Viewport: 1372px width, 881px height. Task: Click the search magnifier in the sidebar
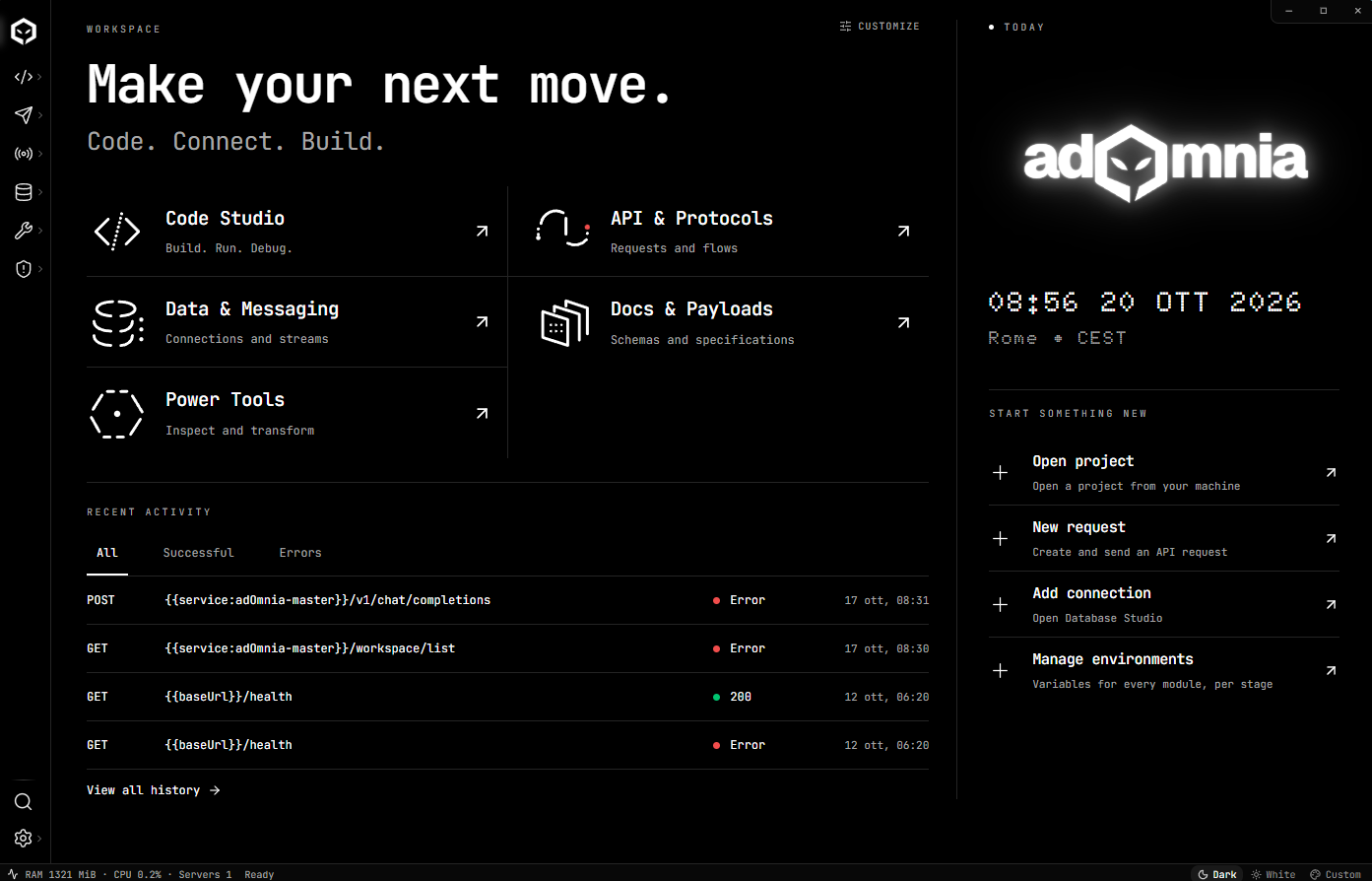coord(24,801)
